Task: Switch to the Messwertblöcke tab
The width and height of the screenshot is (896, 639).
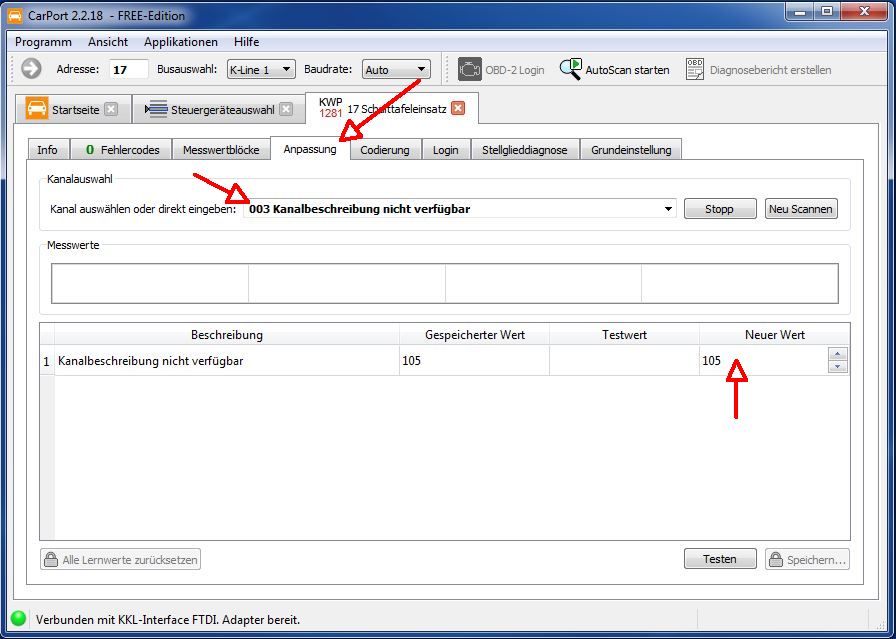Action: coord(221,150)
